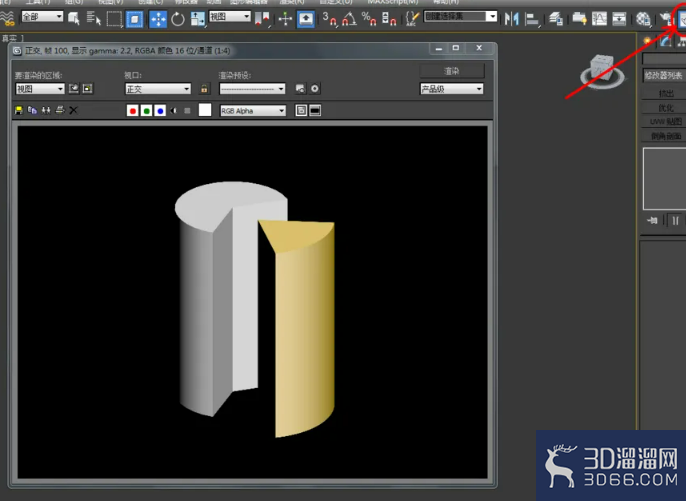
Task: Click the object name field above 修改器列表
Action: click(x=664, y=59)
